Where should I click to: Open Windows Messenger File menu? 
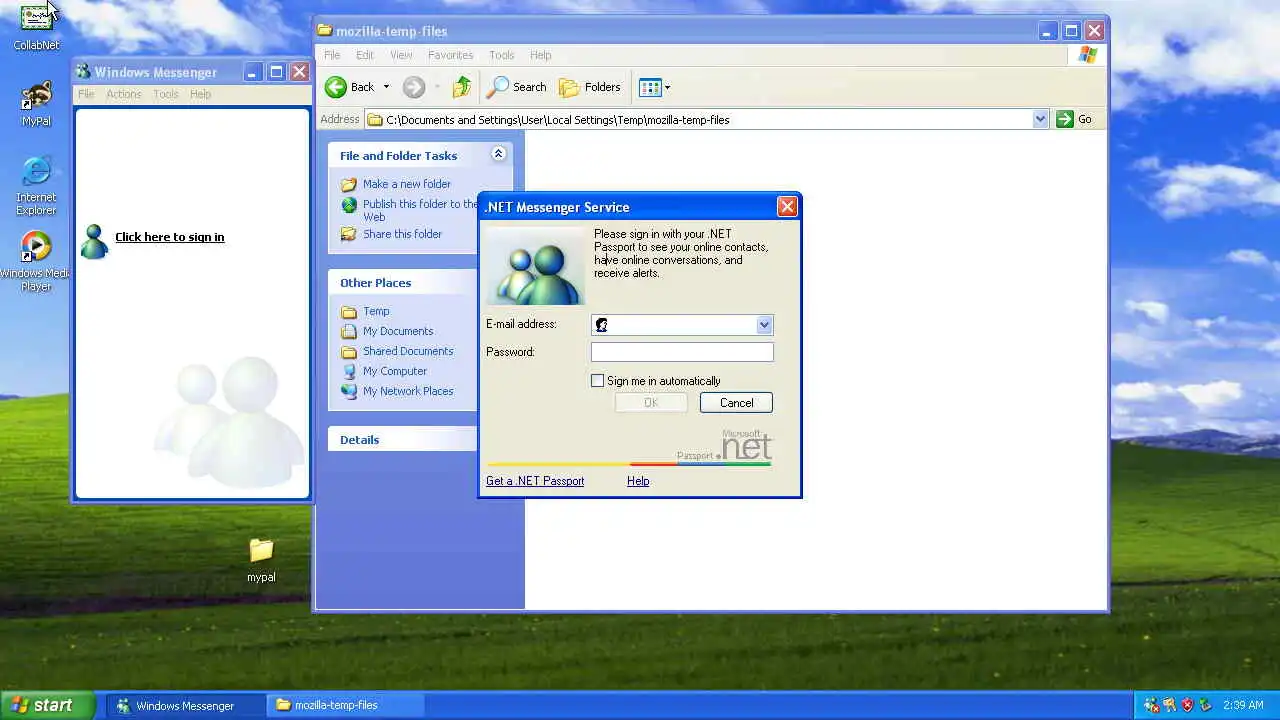pyautogui.click(x=86, y=94)
